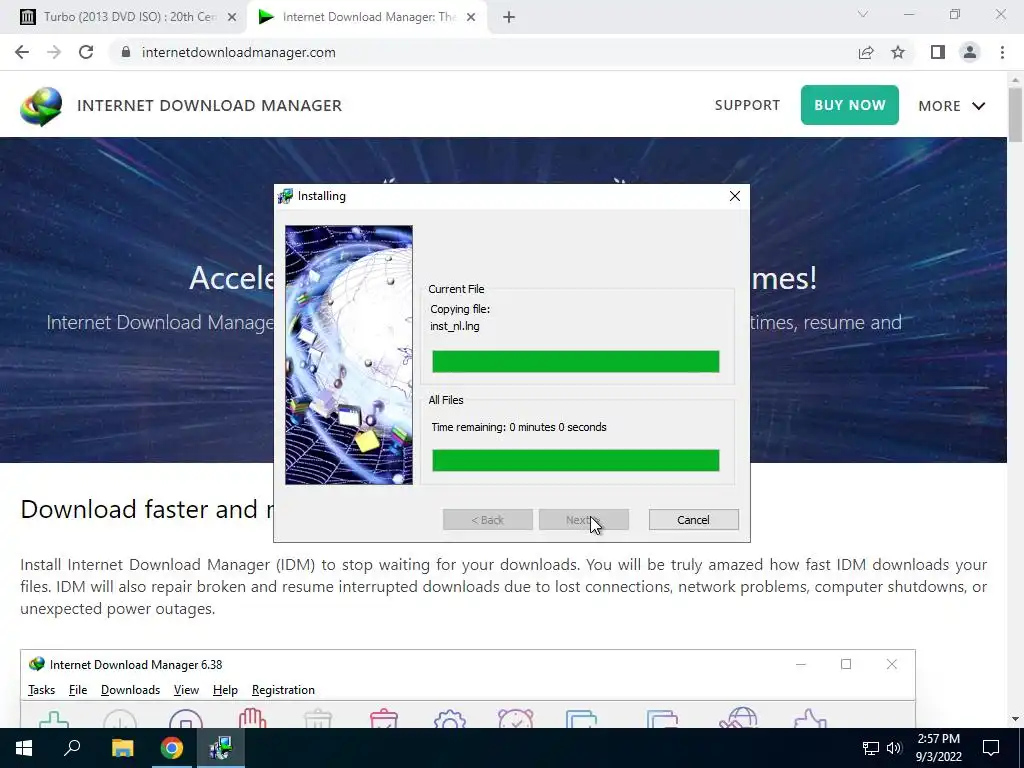The width and height of the screenshot is (1024, 768).
Task: Open Registration menu in IDM screenshot
Action: pos(283,690)
